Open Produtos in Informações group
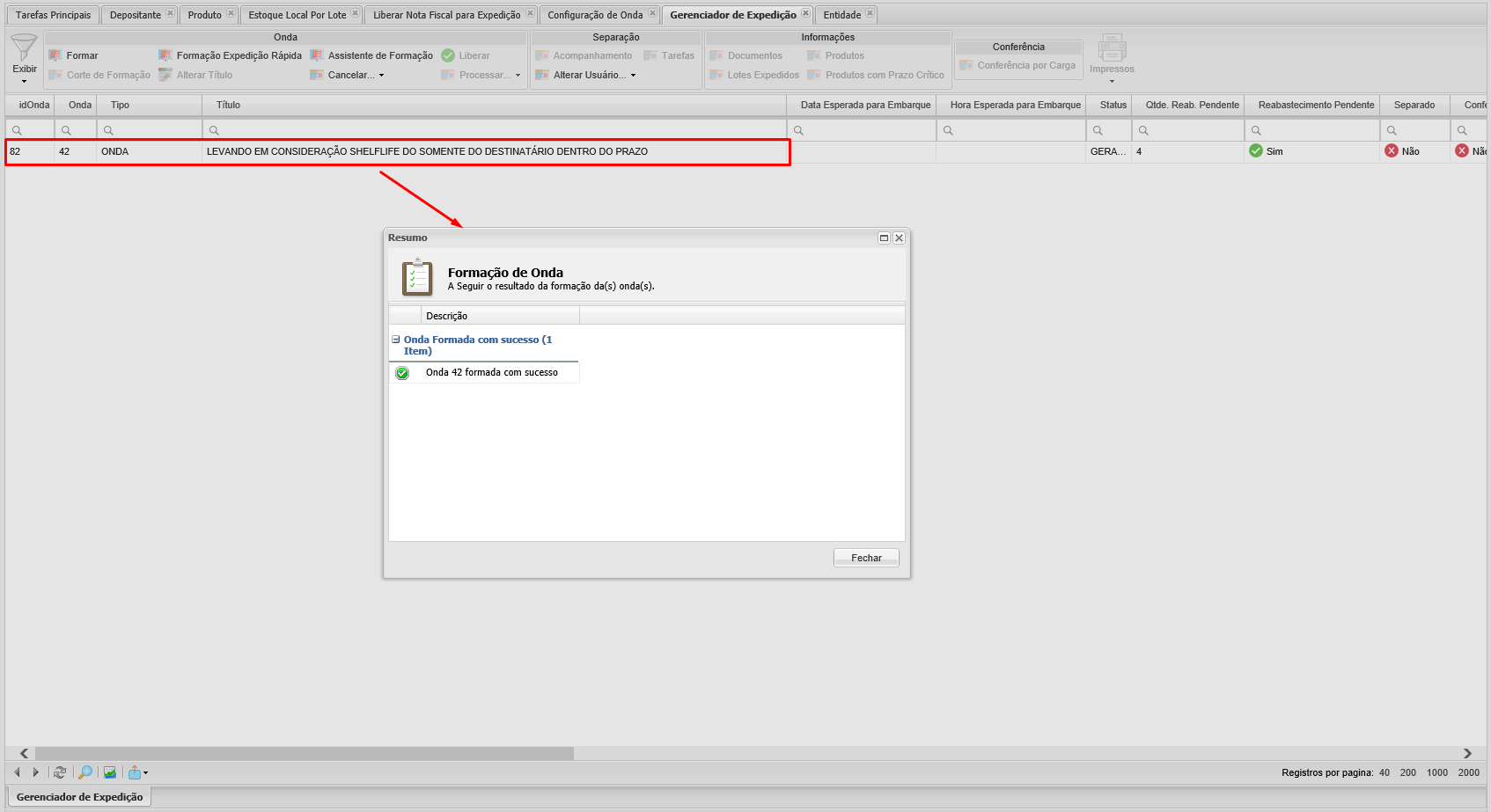Screen dimensions: 1491x812 pyautogui.click(x=835, y=55)
